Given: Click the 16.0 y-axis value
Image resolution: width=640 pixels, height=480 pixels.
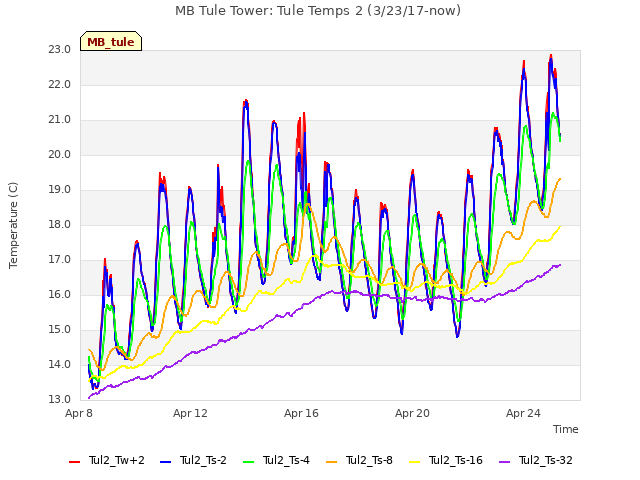Looking at the screenshot, I should (60, 295).
